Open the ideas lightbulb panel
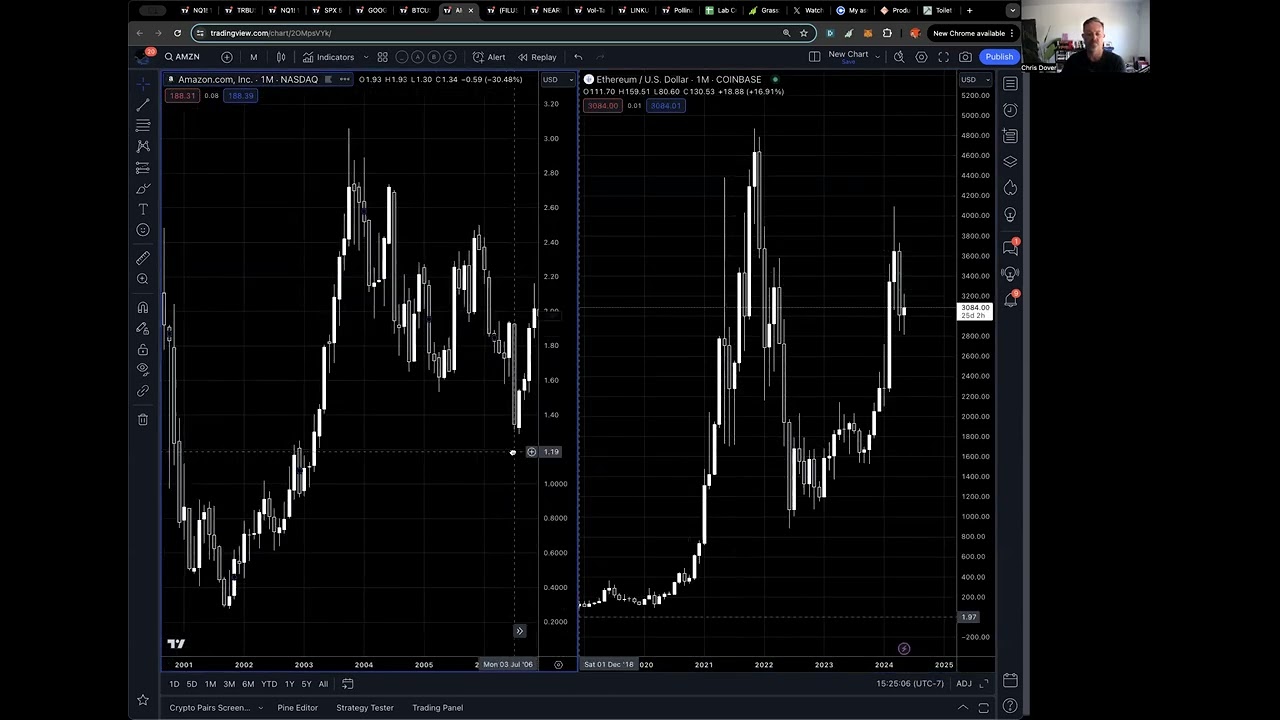This screenshot has width=1280, height=720. coord(1010,214)
